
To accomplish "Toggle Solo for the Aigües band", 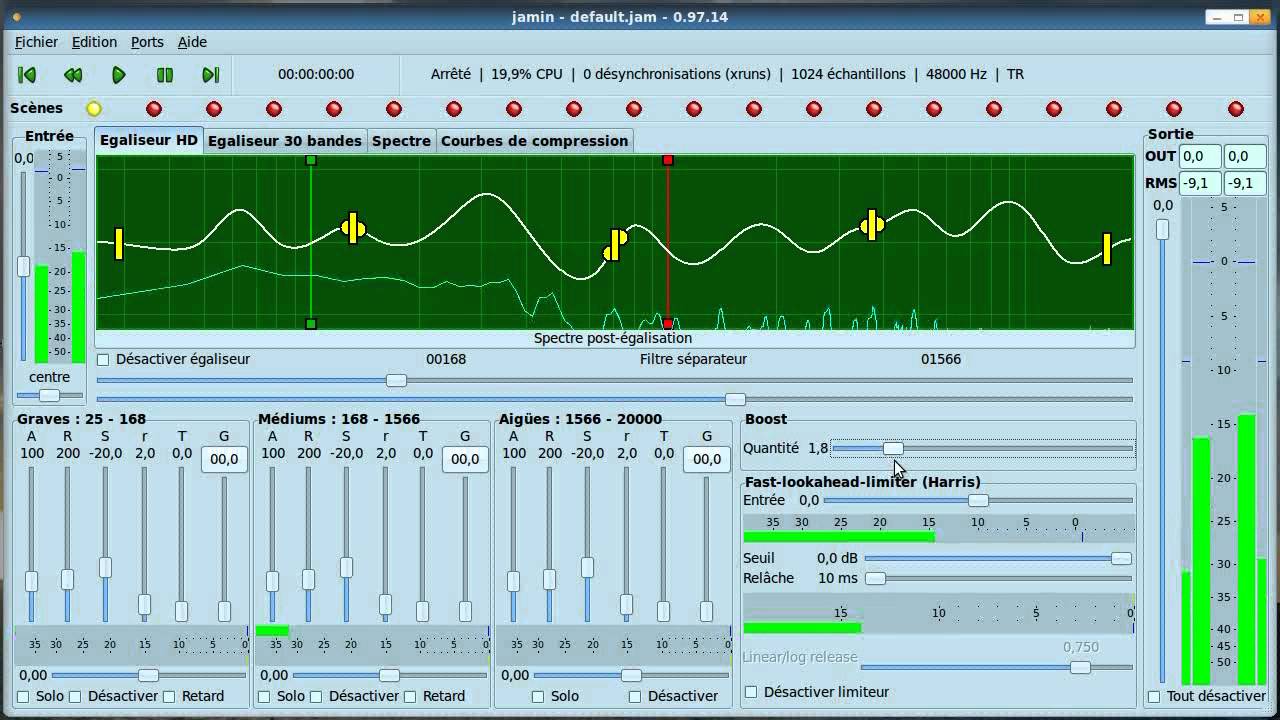I will [538, 697].
